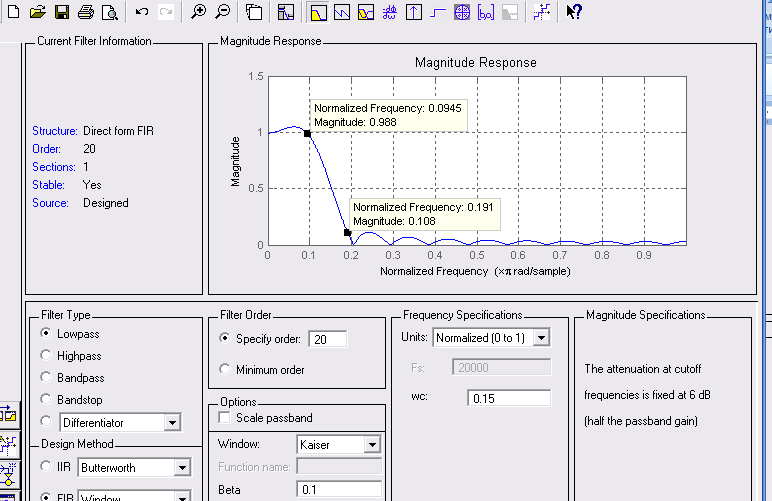
Task: Open the Units Normalized (0 to 1) dropdown
Action: pos(542,338)
